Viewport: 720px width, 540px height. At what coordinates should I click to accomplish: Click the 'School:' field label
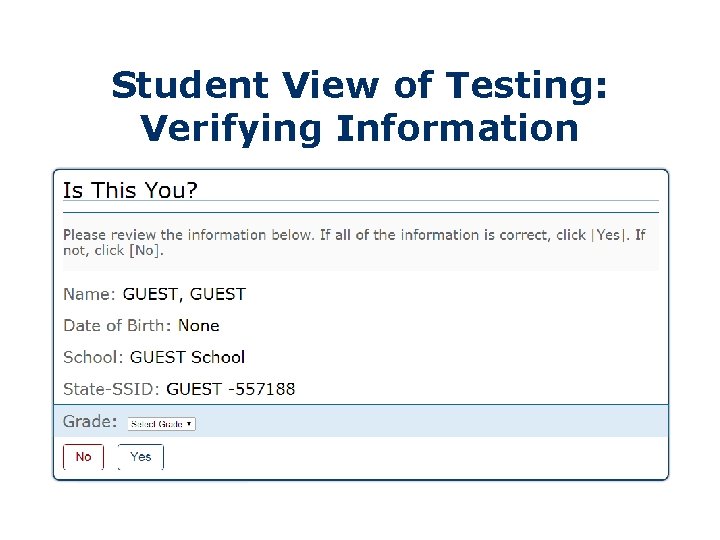(94, 357)
